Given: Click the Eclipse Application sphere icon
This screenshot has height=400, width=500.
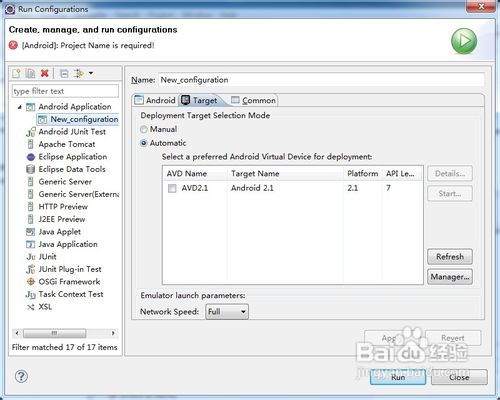Looking at the screenshot, I should [30, 157].
